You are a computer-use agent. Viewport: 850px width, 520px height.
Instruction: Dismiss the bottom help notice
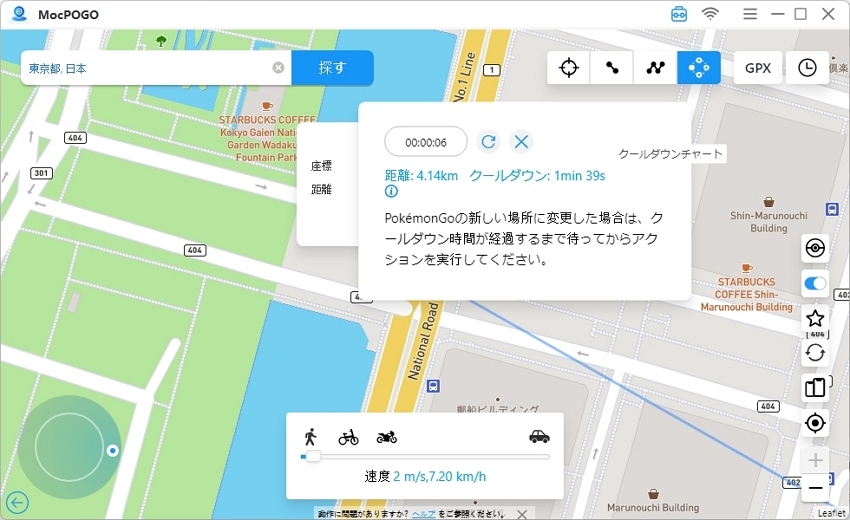tap(521, 514)
